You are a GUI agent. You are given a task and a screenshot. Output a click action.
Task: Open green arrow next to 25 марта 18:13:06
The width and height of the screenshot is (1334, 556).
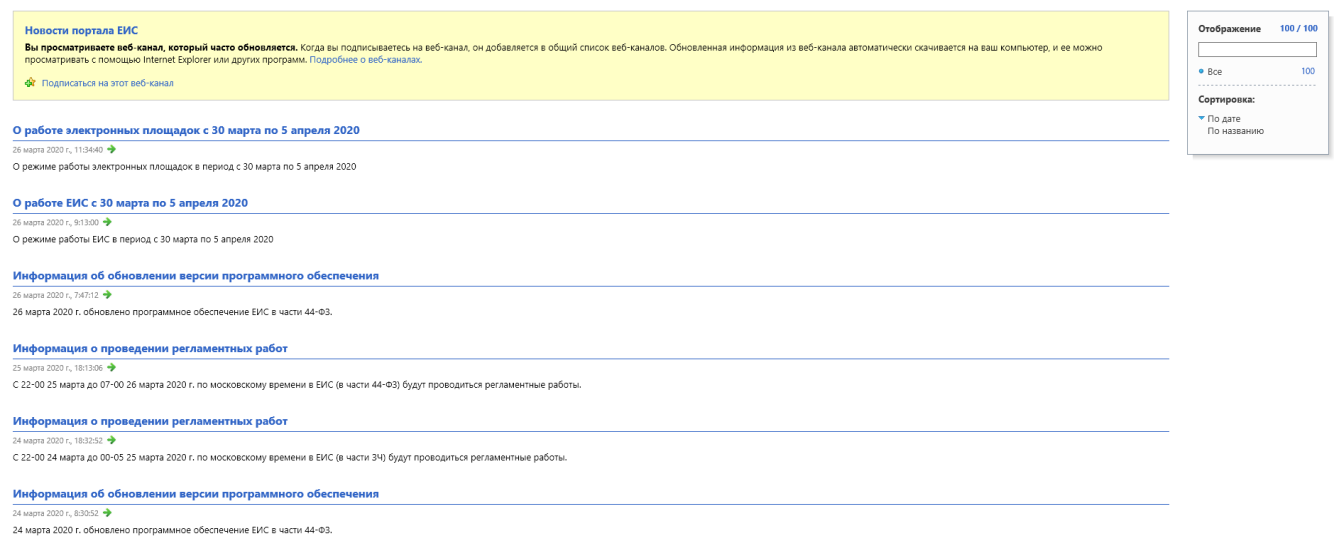point(112,367)
